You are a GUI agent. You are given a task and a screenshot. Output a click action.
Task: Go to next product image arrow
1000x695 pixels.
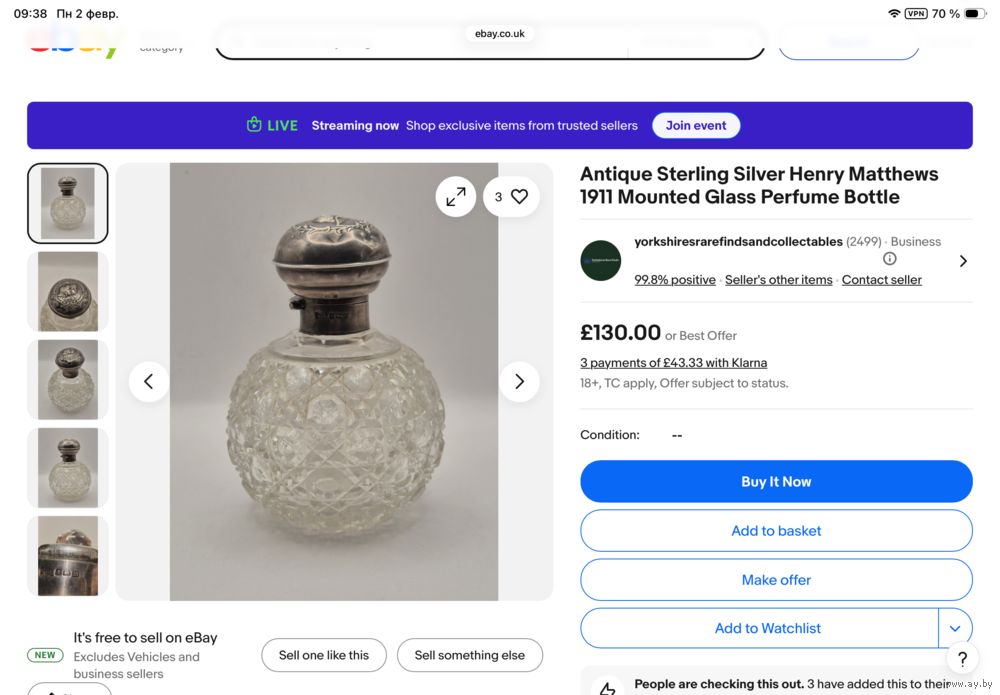point(519,381)
